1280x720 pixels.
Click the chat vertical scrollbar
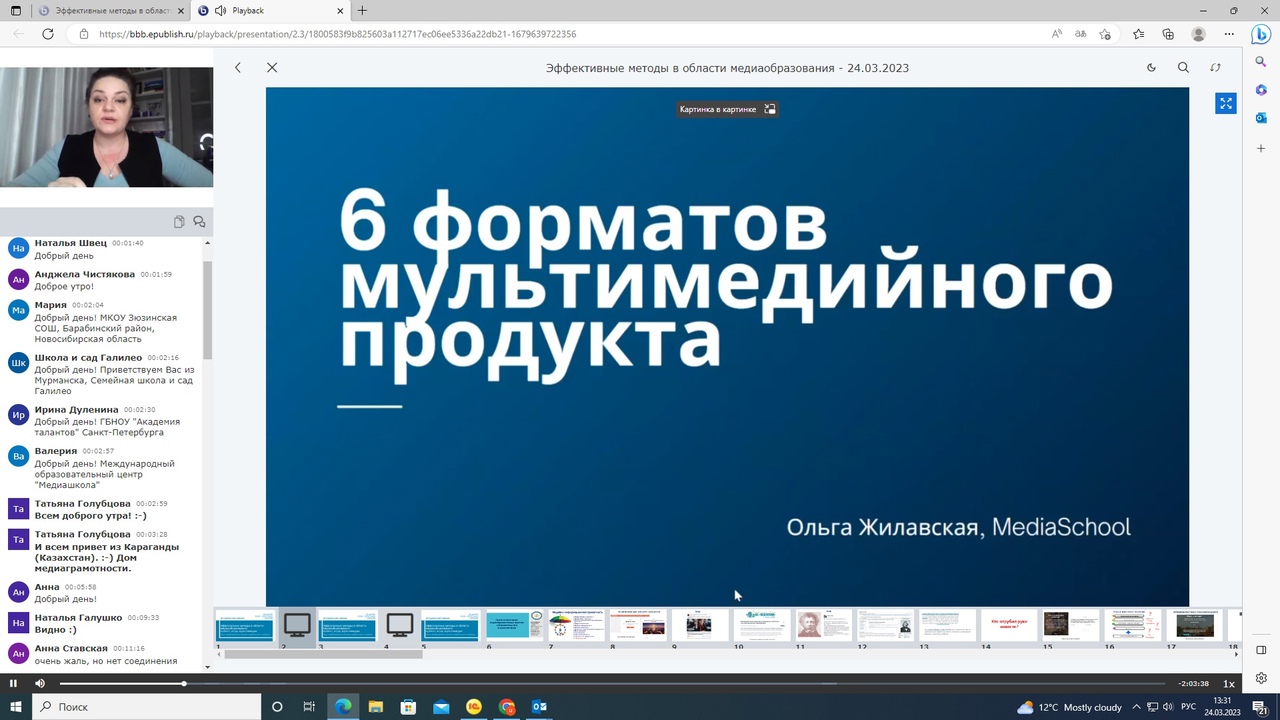pos(208,310)
